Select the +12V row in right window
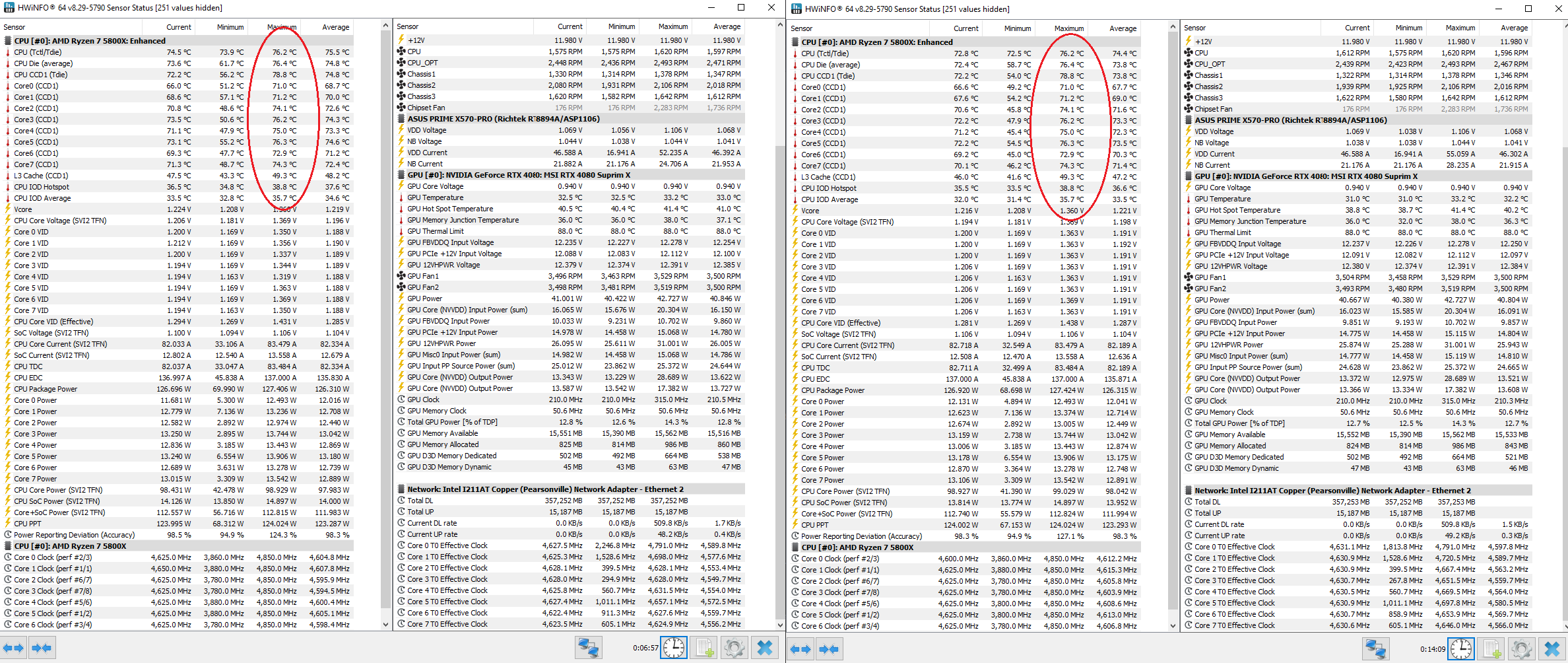The image size is (1568, 663). [1357, 42]
